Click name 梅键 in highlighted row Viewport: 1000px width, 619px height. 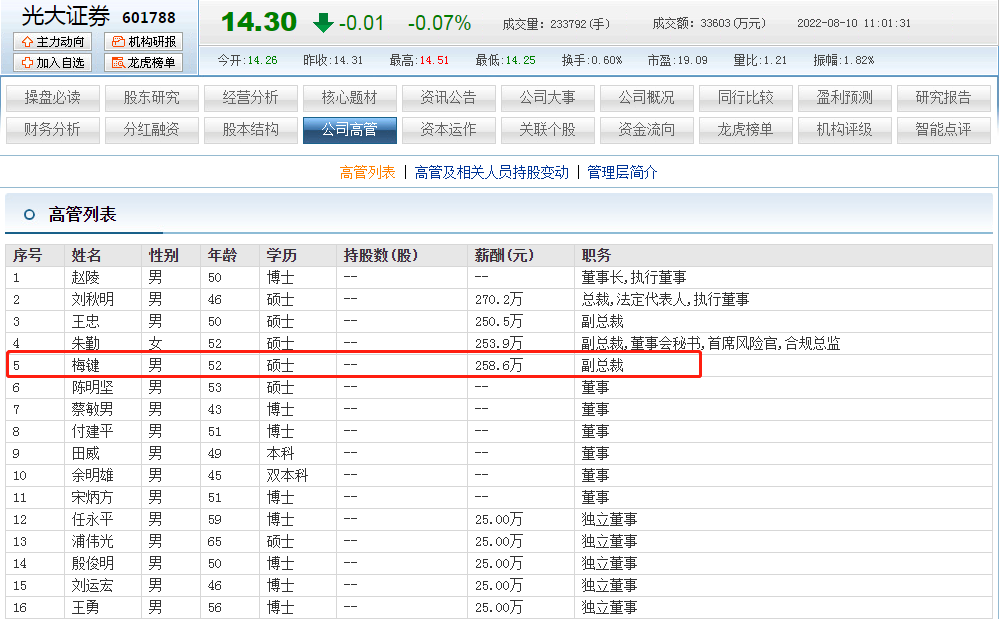point(85,366)
